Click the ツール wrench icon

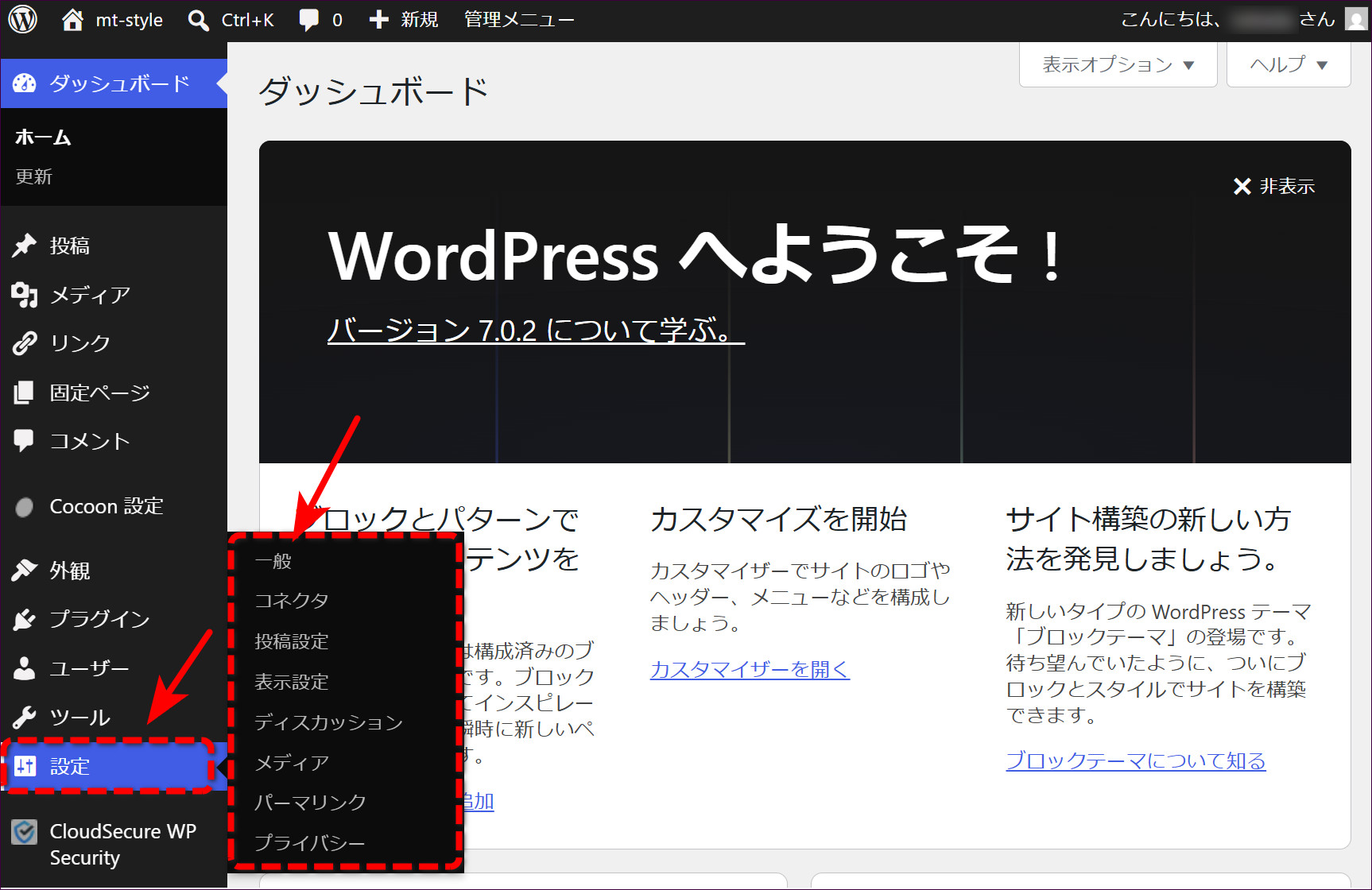[x=25, y=718]
